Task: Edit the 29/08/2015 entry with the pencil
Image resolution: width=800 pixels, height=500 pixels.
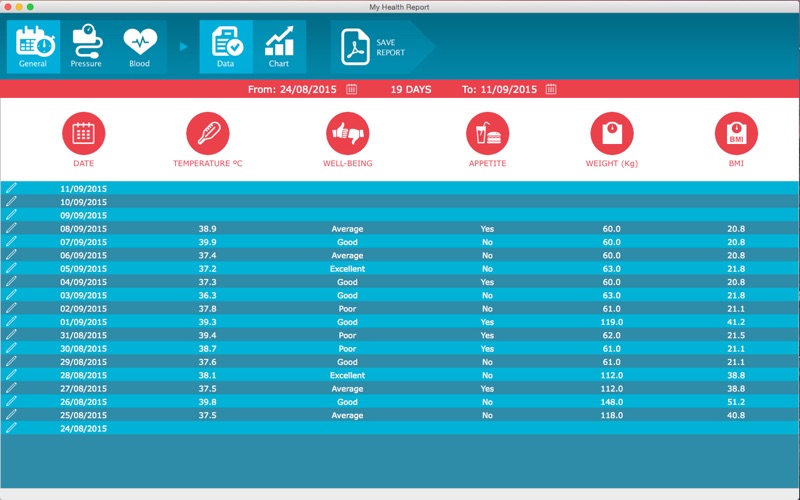Action: tap(11, 361)
